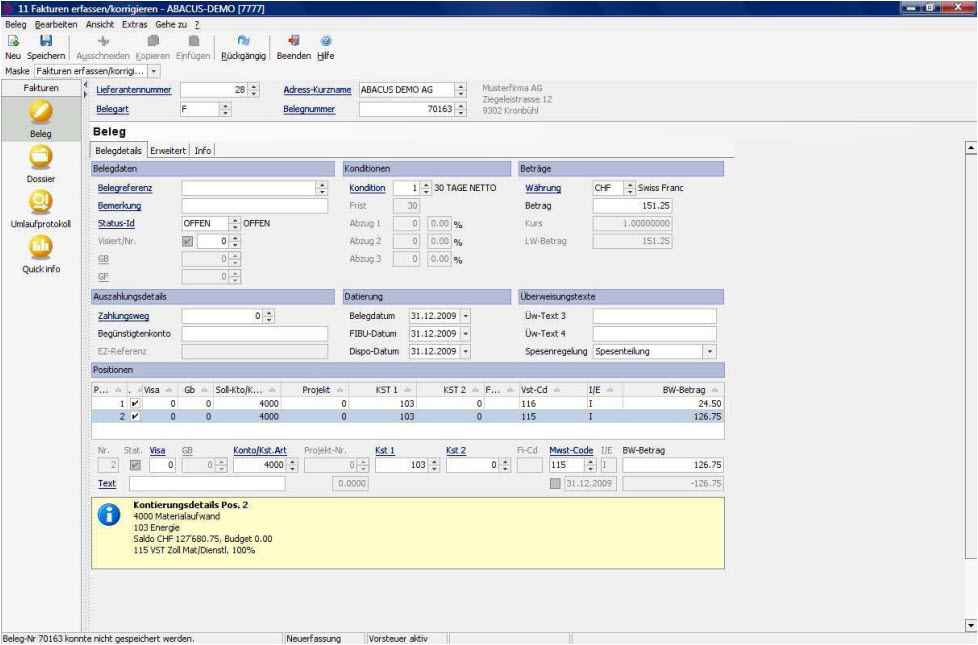Click the Adress-Kurzname link label
Image resolution: width=978 pixels, height=645 pixels.
tap(317, 90)
